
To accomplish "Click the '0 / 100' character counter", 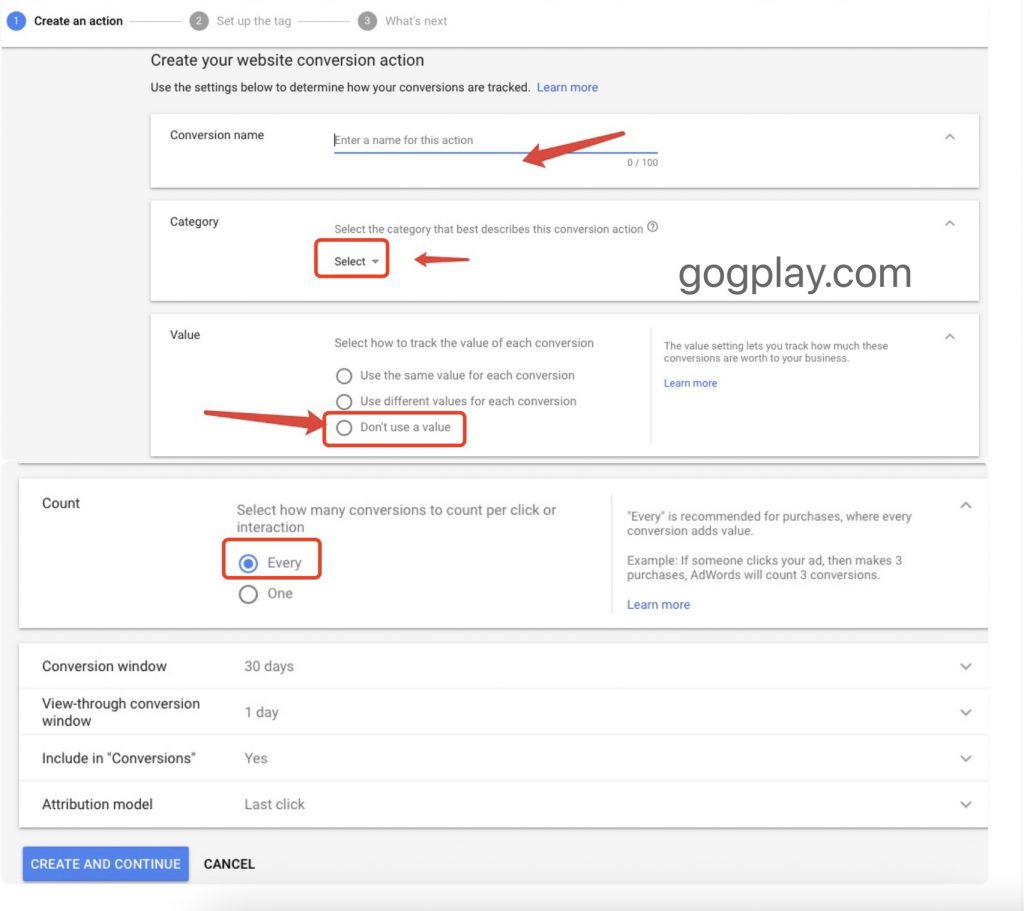I will 643,163.
